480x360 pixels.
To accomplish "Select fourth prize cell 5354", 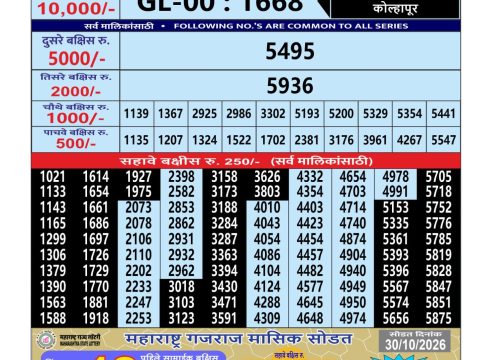I will tap(409, 114).
